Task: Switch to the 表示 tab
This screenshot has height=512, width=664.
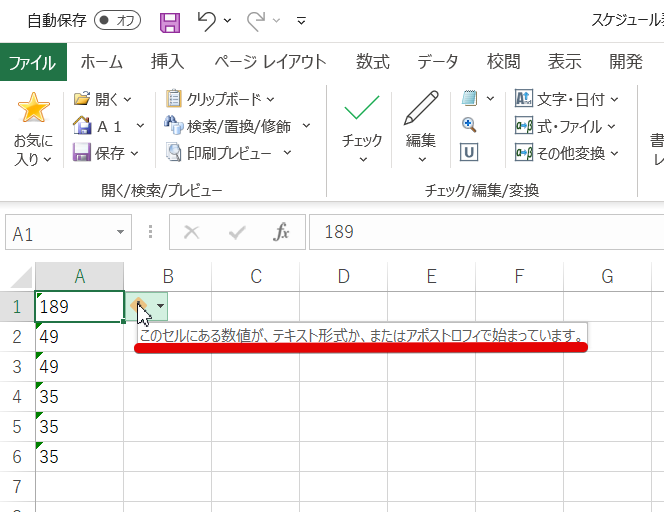Action: pos(564,62)
